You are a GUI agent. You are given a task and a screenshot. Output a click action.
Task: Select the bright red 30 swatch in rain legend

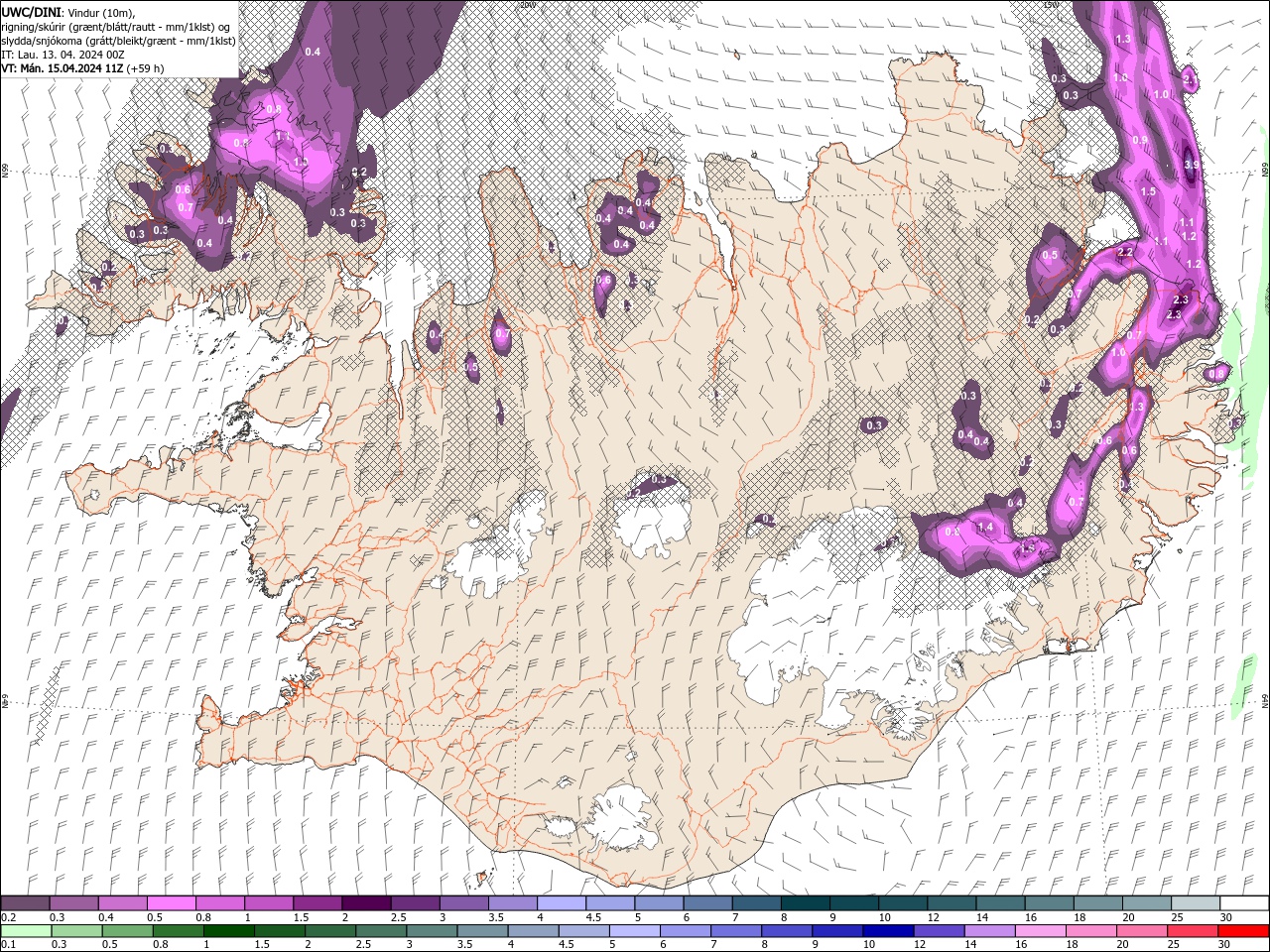click(x=1244, y=930)
